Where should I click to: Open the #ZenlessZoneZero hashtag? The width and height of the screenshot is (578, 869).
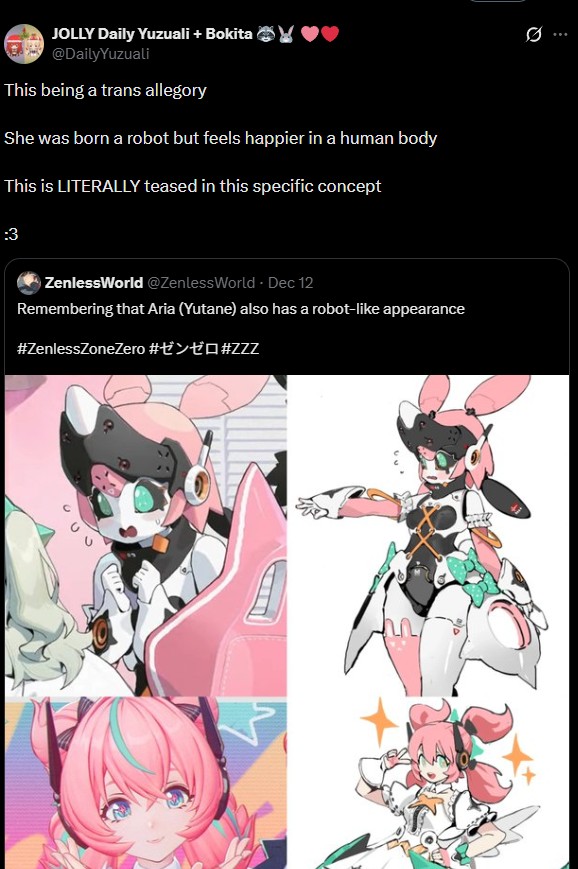(x=81, y=349)
